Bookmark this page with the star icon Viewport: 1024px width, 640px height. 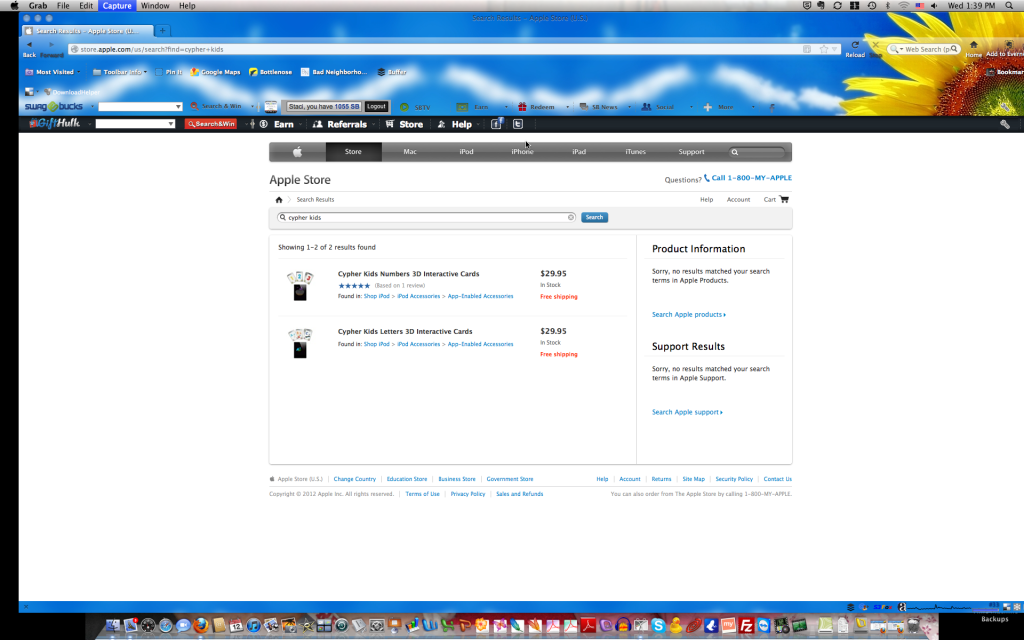point(824,49)
